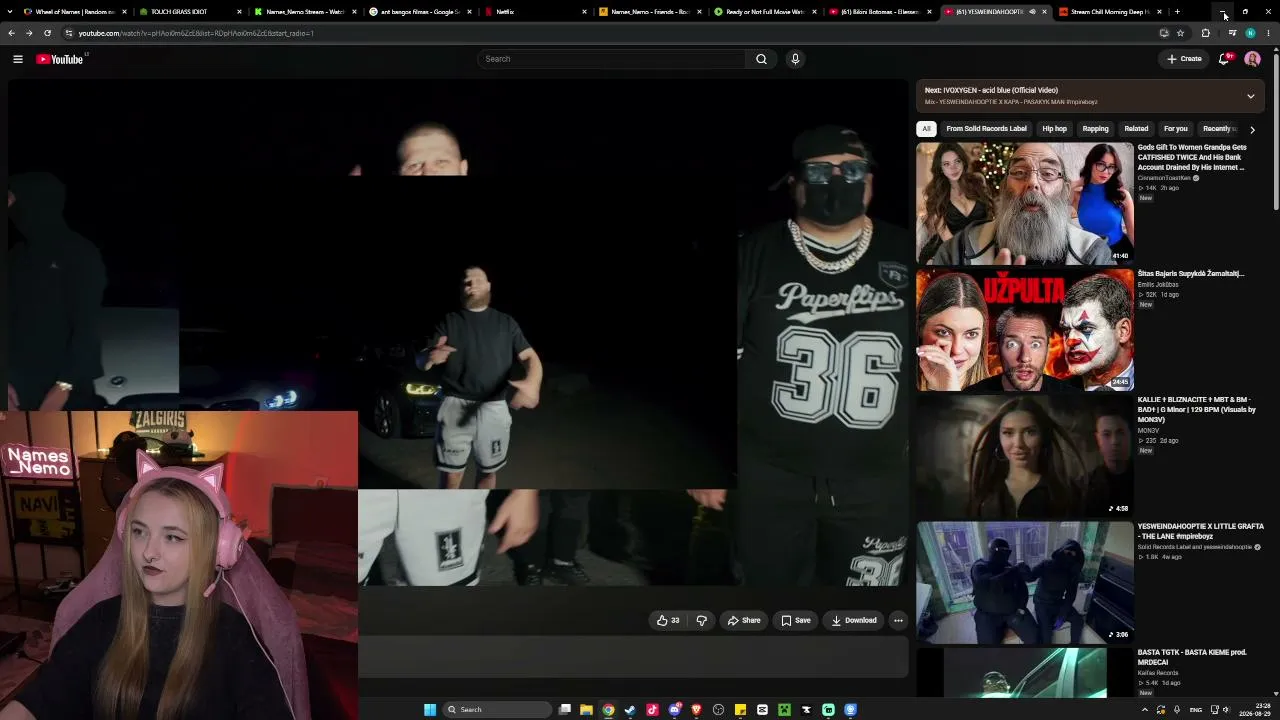Click the UŽPULTA video thumbnail
1280x720 pixels.
point(1025,330)
